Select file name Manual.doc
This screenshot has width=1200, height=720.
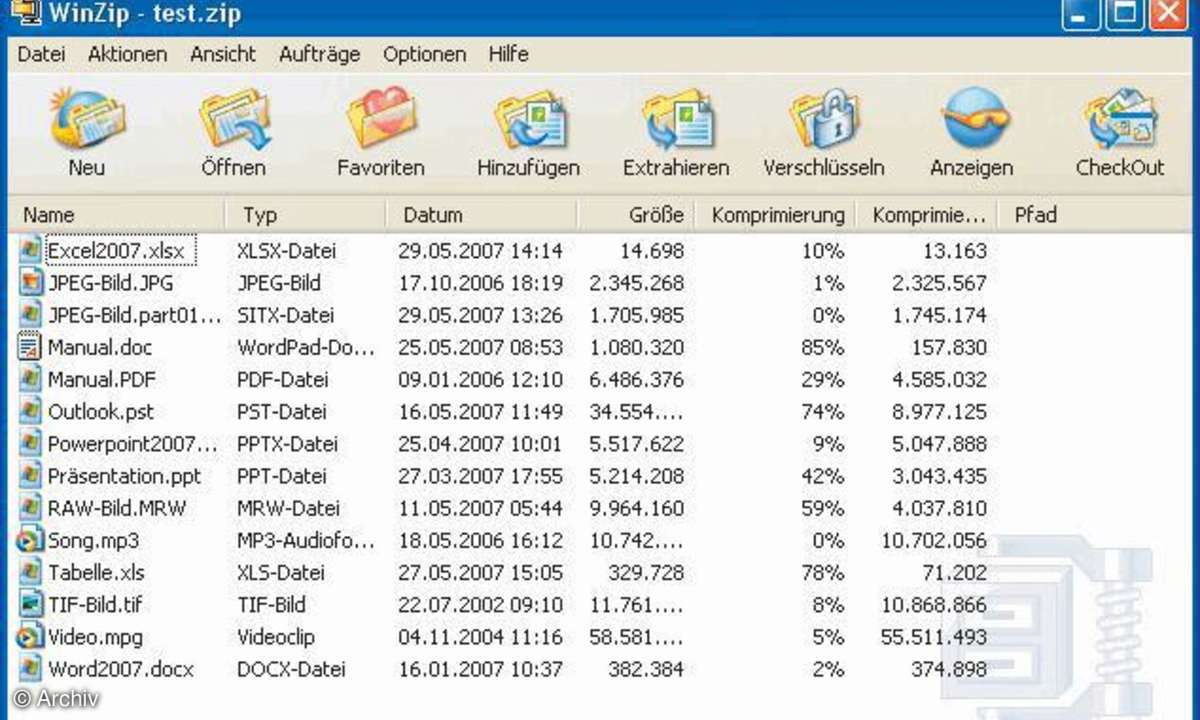tap(100, 347)
